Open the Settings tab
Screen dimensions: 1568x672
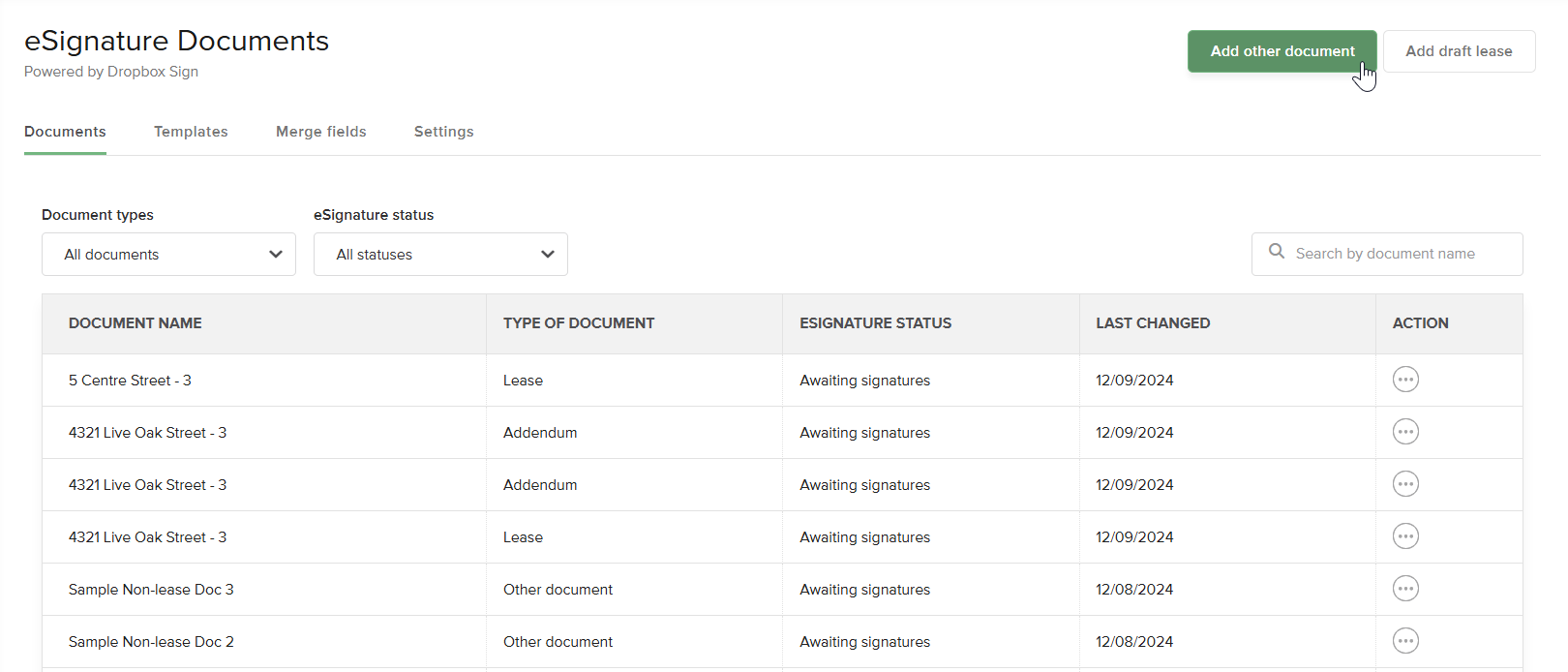(x=444, y=132)
